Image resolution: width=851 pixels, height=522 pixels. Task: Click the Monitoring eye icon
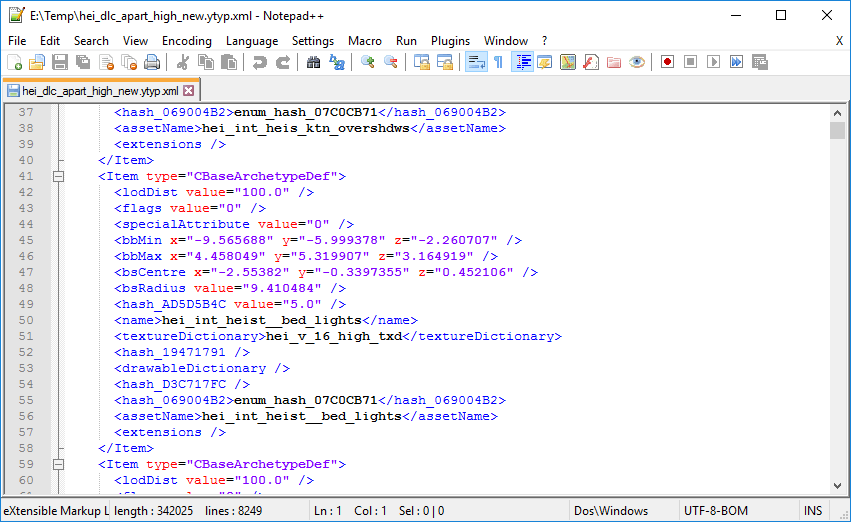637,62
